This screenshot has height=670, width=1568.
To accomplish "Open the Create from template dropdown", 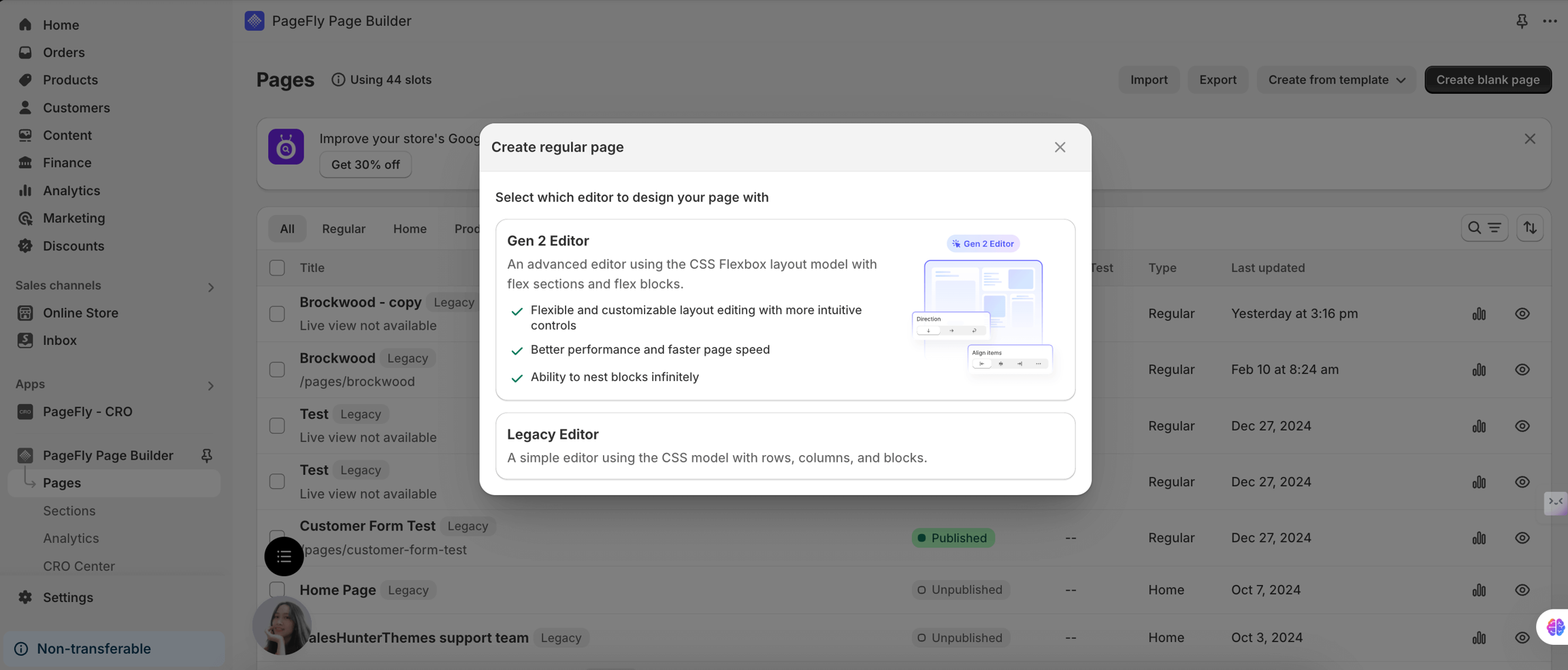I will tap(1335, 80).
